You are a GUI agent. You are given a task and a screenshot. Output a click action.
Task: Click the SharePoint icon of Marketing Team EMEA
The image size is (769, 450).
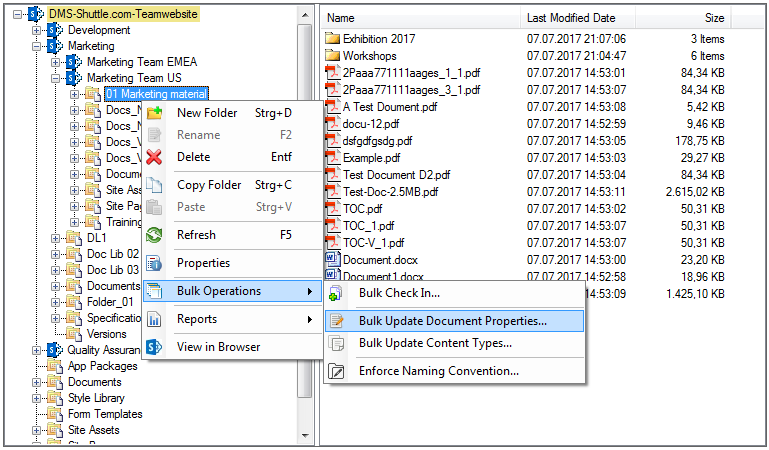[x=74, y=62]
